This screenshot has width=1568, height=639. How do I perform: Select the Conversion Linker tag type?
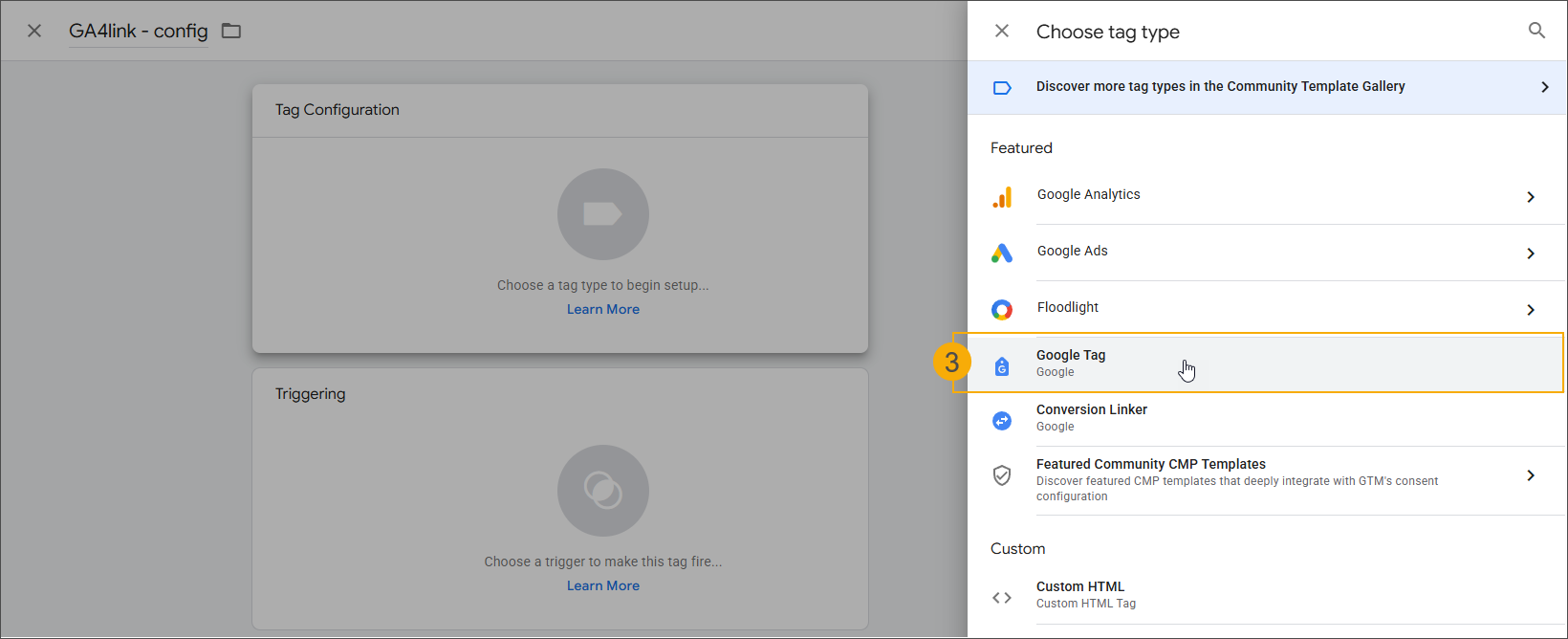[x=1091, y=417]
